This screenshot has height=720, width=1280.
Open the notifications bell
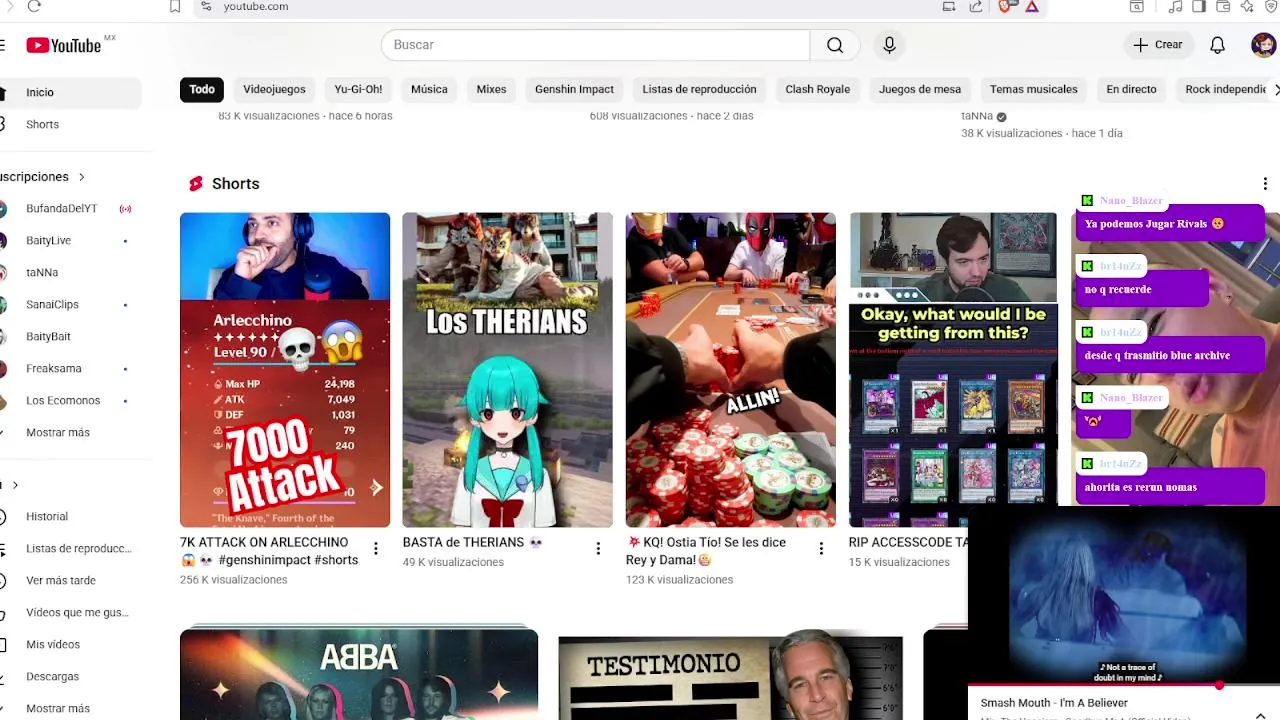coord(1217,45)
